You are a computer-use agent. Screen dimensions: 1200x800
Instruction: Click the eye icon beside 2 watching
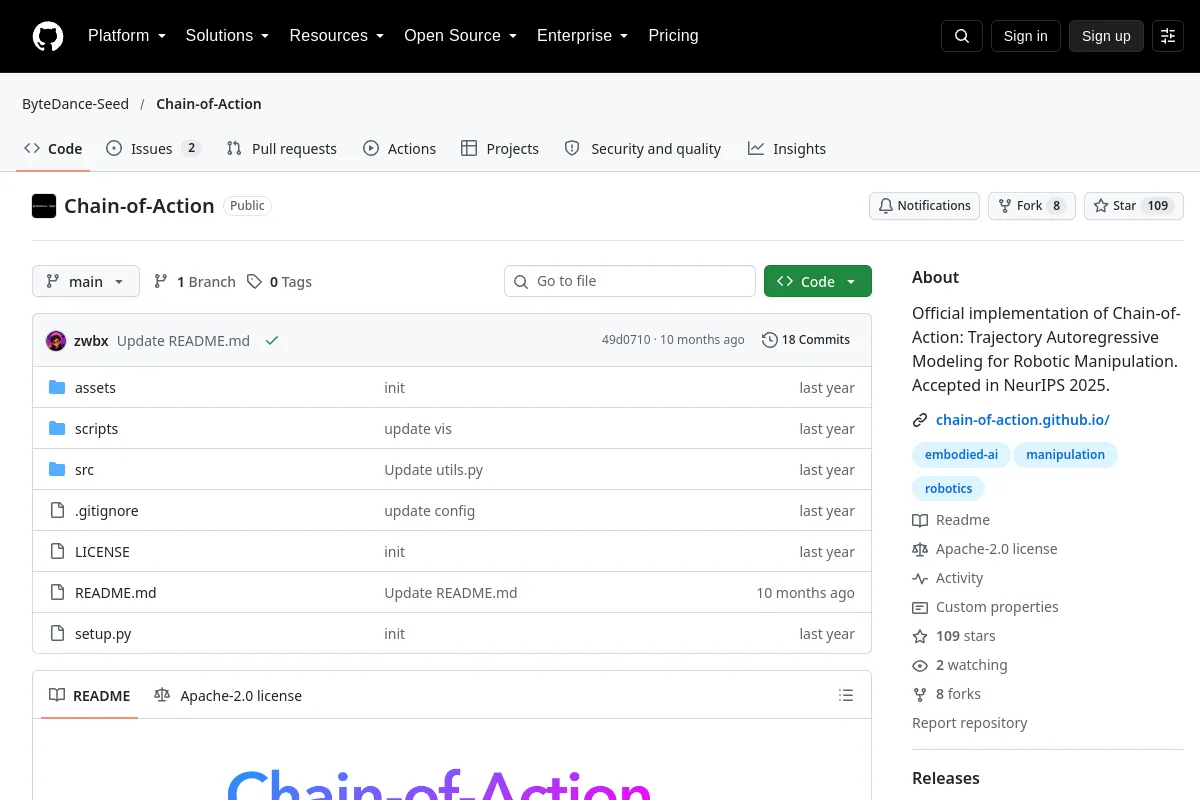point(920,665)
